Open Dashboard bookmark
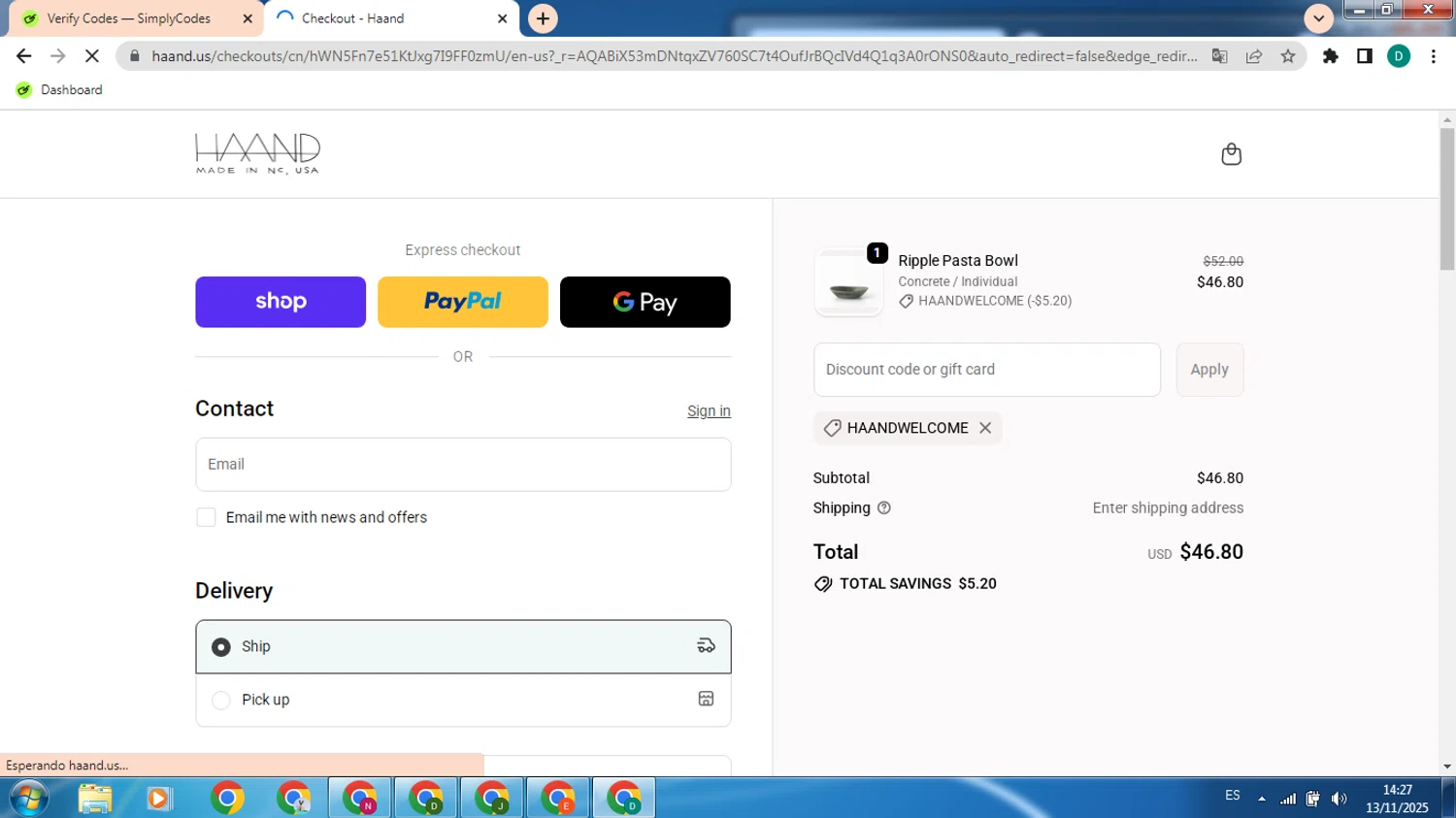Screen dimensions: 1456x818 coord(60,89)
